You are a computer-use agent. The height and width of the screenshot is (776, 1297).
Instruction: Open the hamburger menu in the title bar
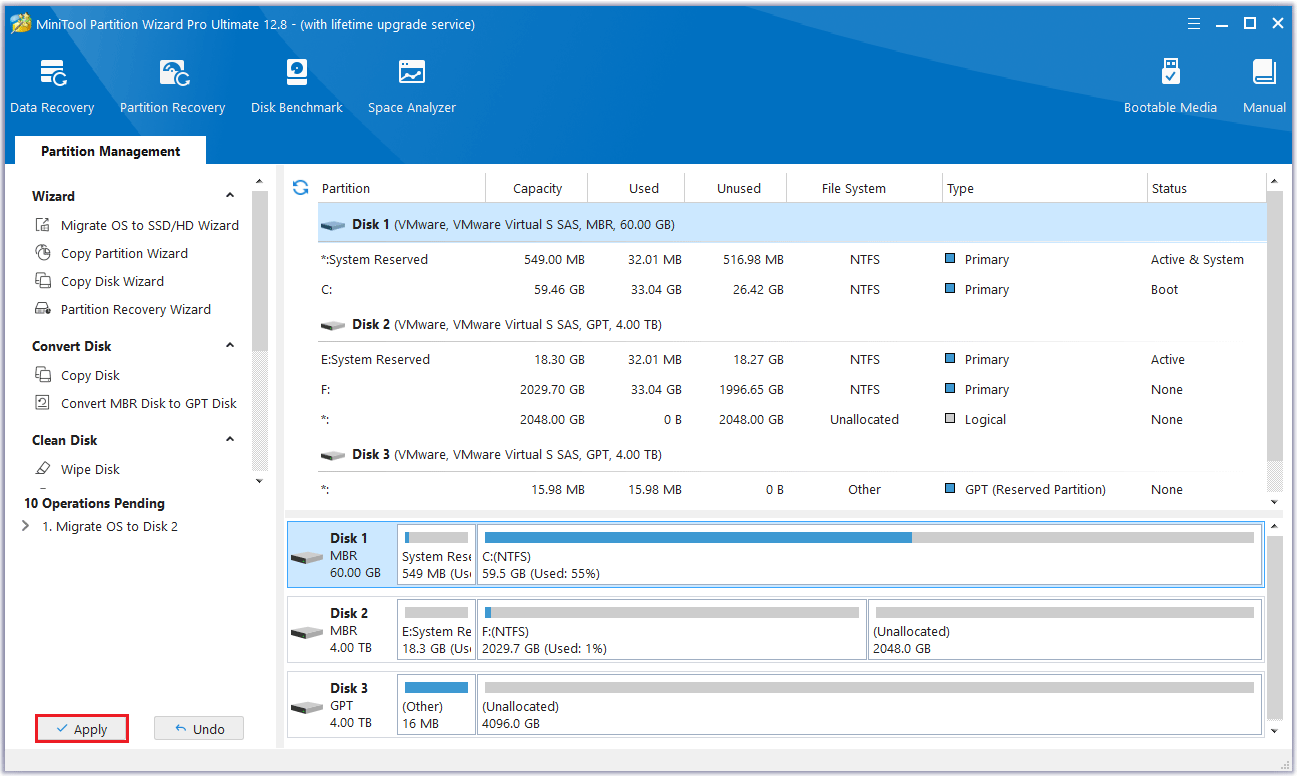pos(1193,23)
